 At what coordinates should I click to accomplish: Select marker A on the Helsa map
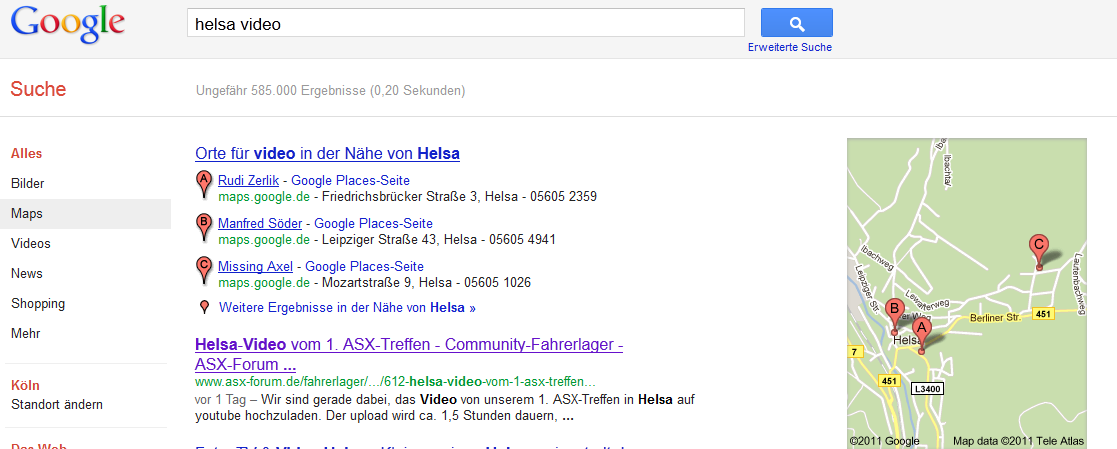tap(921, 336)
